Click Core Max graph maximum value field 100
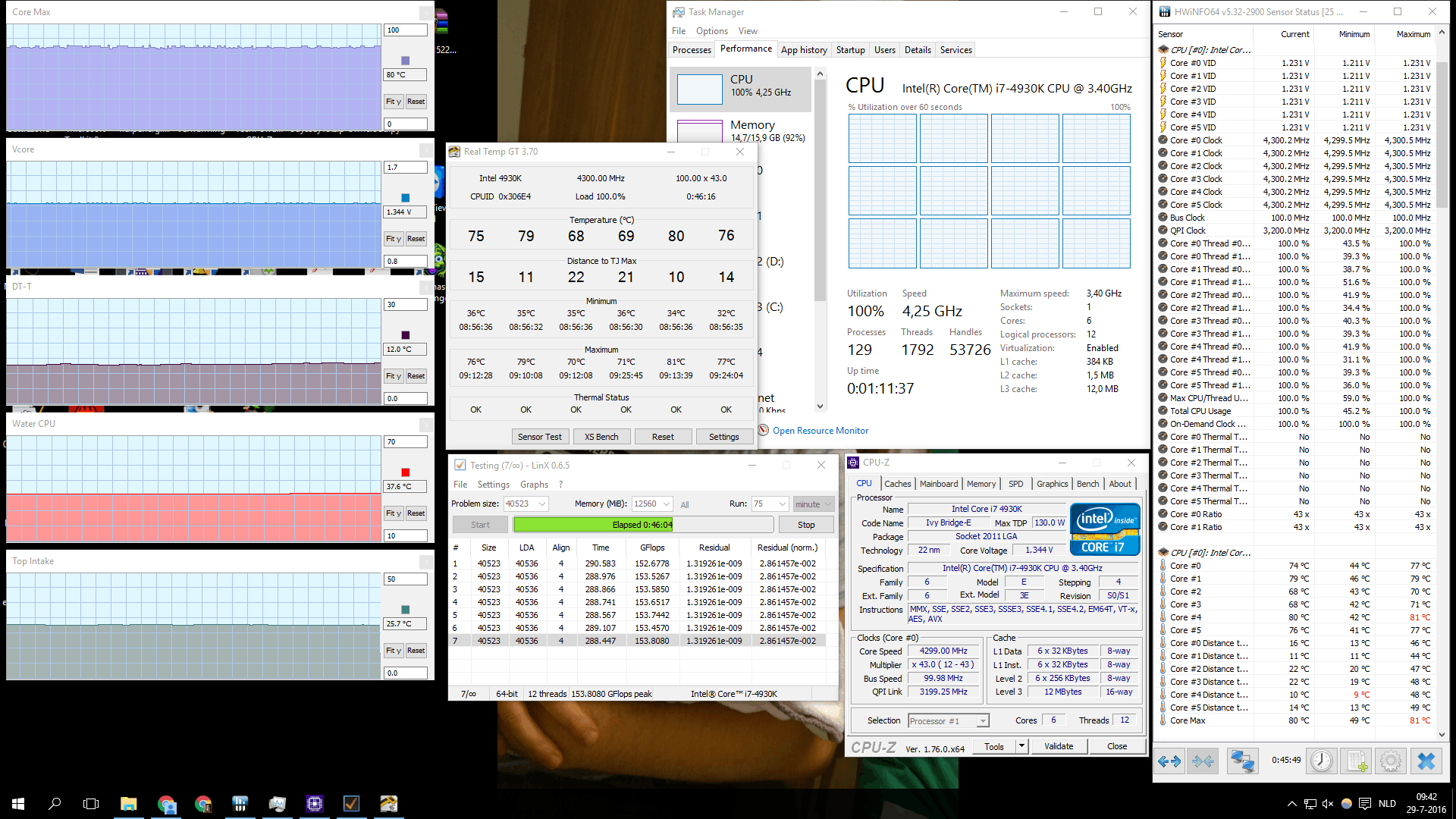This screenshot has height=819, width=1456. coord(406,30)
